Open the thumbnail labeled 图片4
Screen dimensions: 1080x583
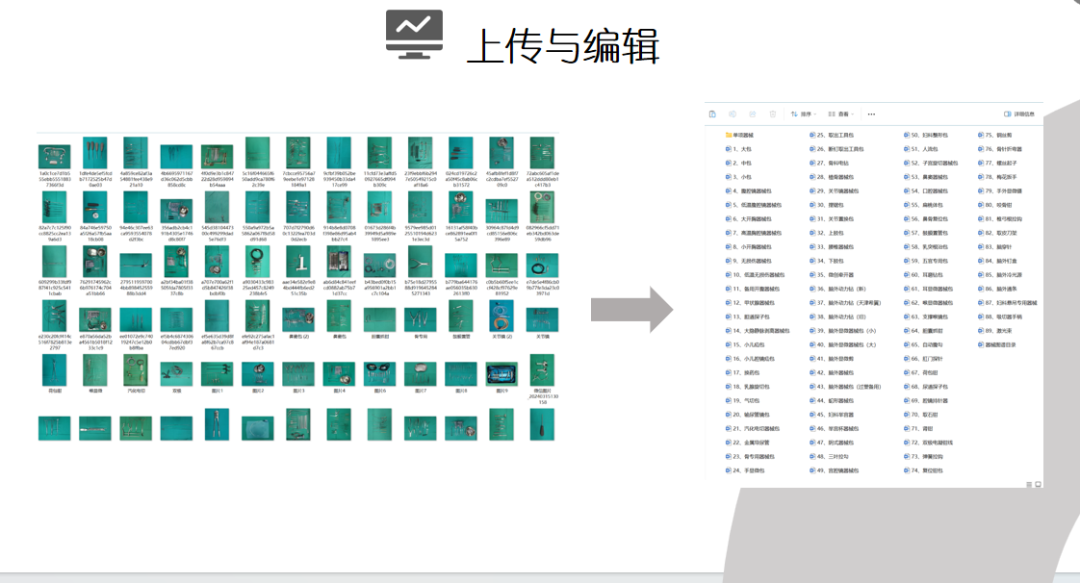339,376
